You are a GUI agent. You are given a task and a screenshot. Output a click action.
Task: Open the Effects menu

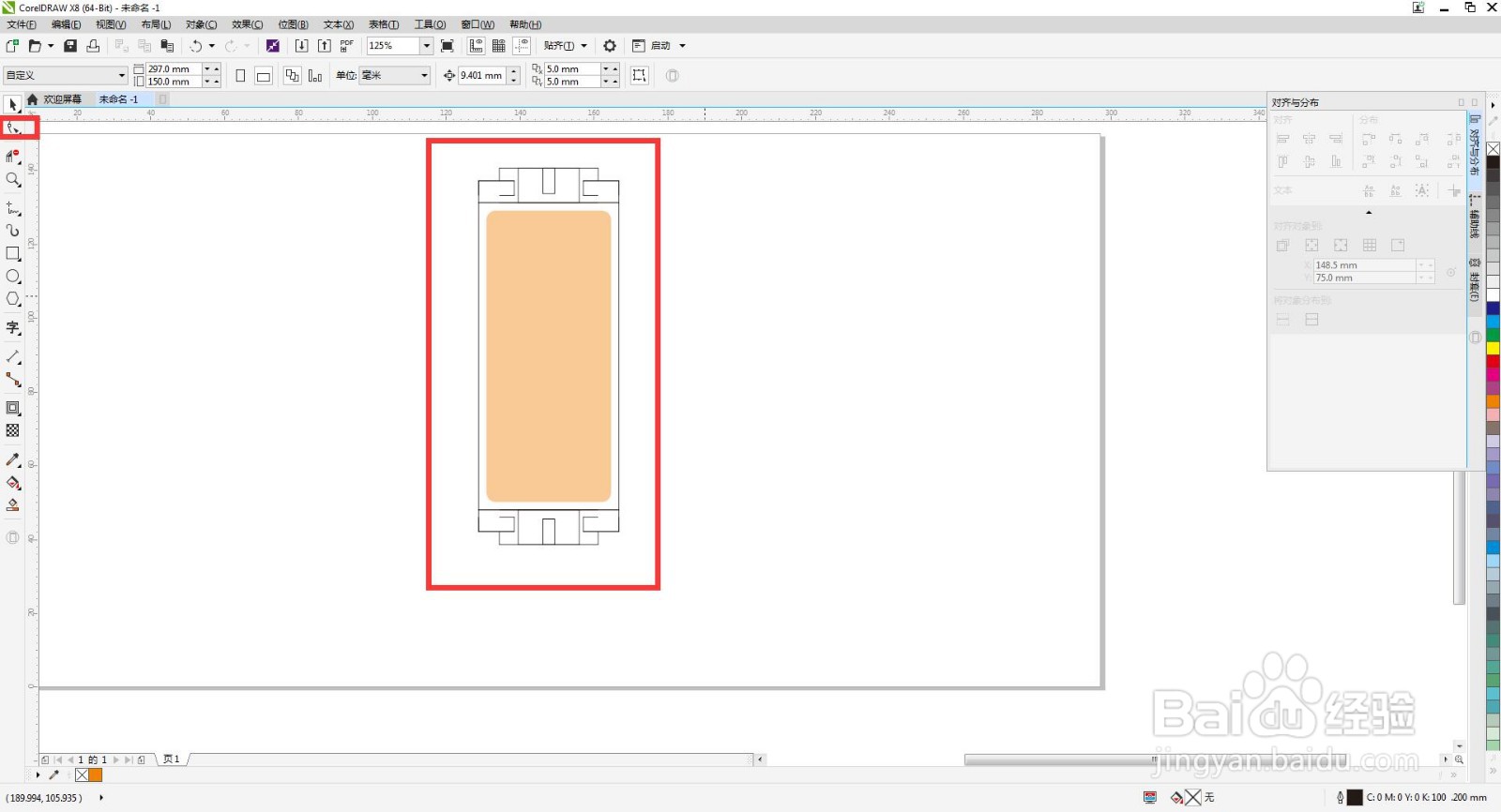[248, 24]
